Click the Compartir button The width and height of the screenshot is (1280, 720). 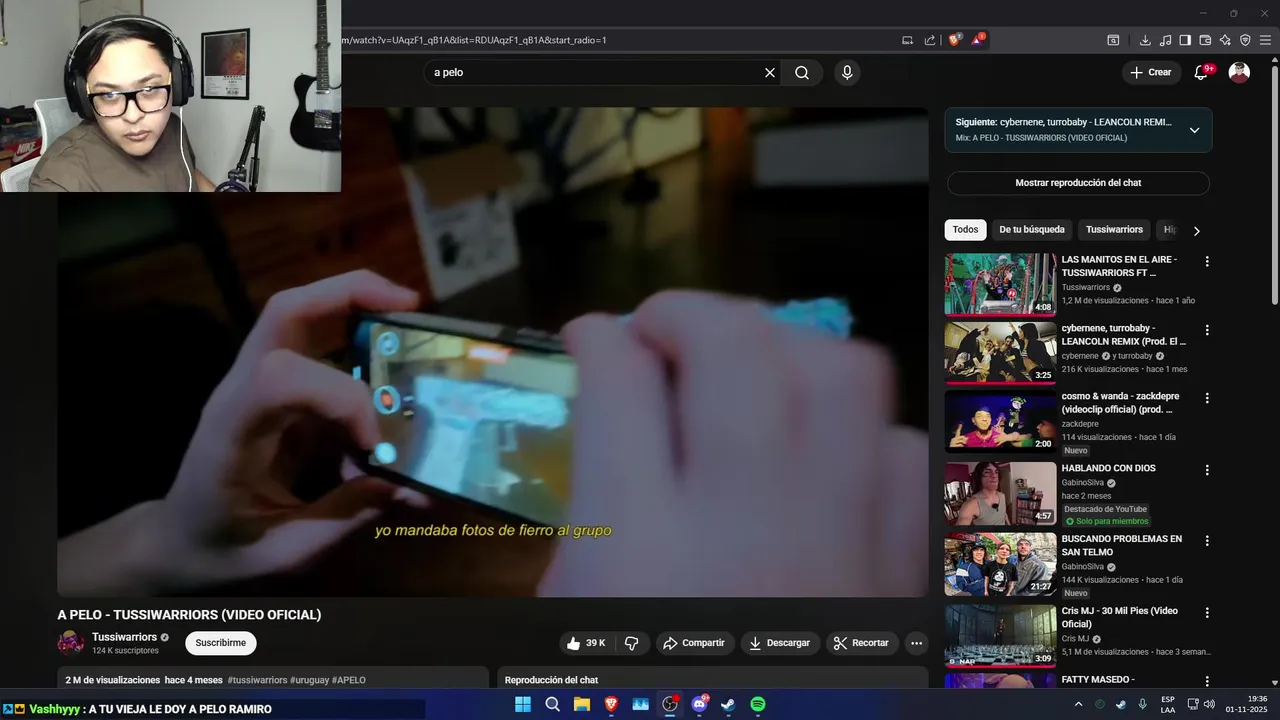click(x=695, y=643)
